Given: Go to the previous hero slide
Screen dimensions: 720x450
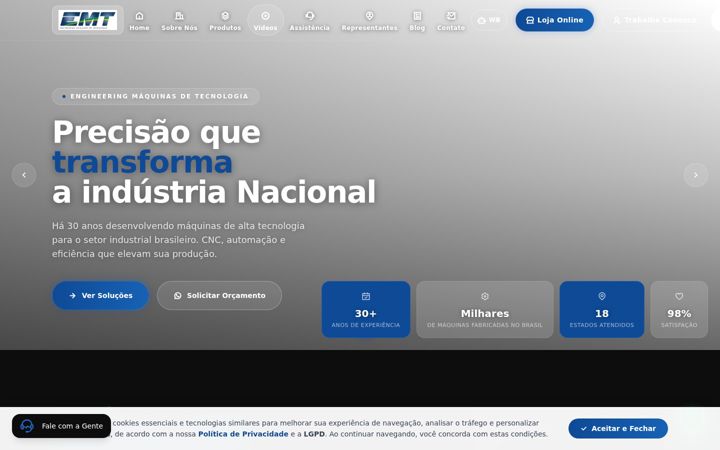Looking at the screenshot, I should (x=24, y=175).
